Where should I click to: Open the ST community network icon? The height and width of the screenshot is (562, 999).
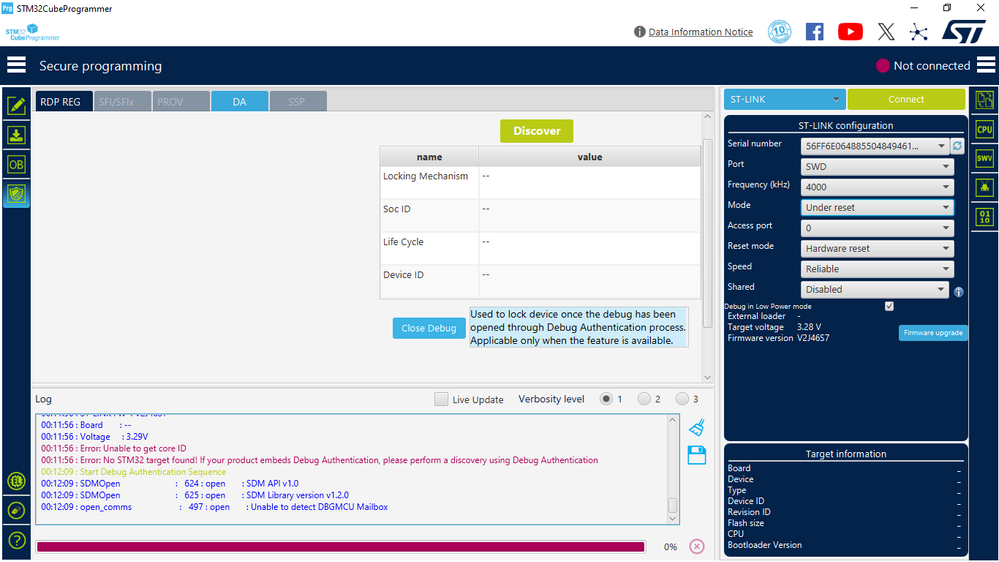(918, 31)
